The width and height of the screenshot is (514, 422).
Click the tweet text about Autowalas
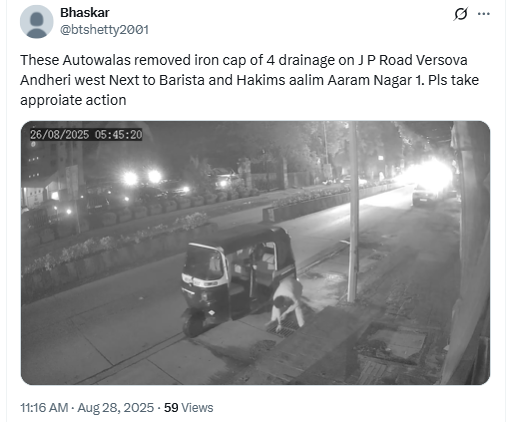(x=249, y=80)
